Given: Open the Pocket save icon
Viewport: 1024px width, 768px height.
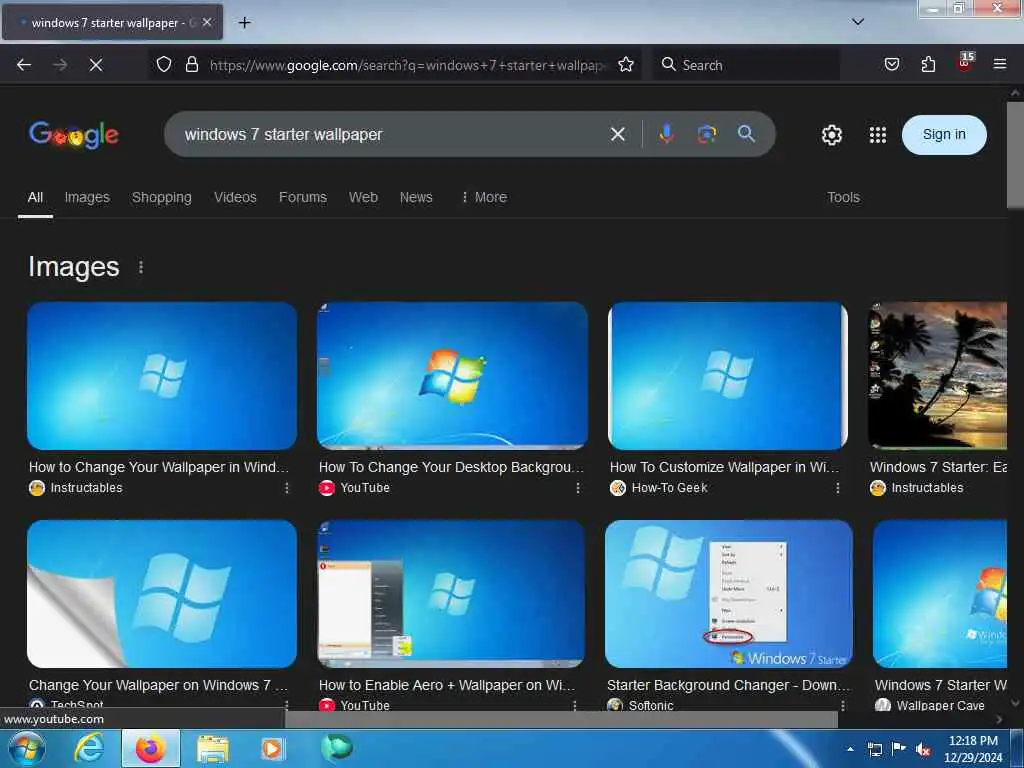Looking at the screenshot, I should 891,64.
